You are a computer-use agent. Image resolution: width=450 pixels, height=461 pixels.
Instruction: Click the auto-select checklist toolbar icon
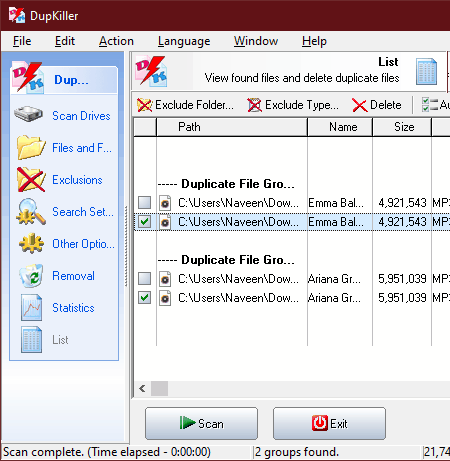tap(429, 105)
